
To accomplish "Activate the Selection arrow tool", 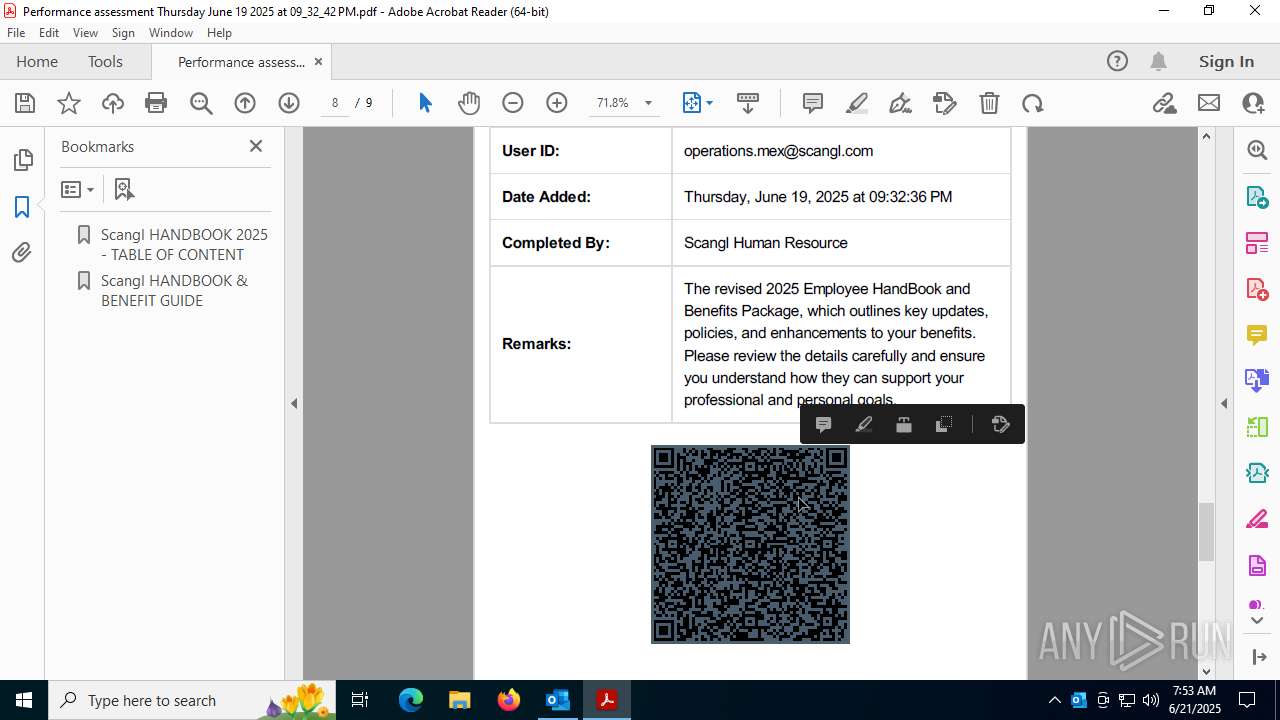I will 425,103.
